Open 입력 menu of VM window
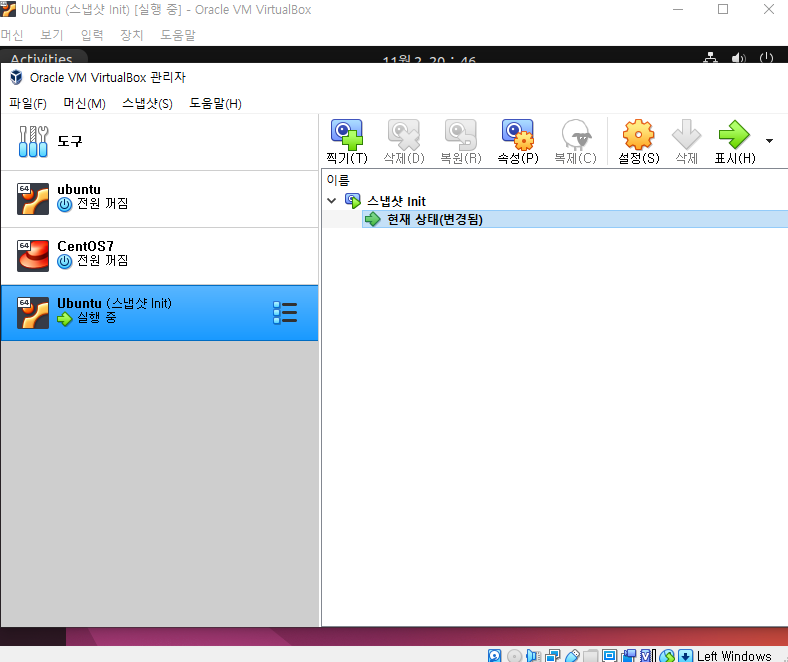Screen dimensions: 788x662 click(x=92, y=35)
